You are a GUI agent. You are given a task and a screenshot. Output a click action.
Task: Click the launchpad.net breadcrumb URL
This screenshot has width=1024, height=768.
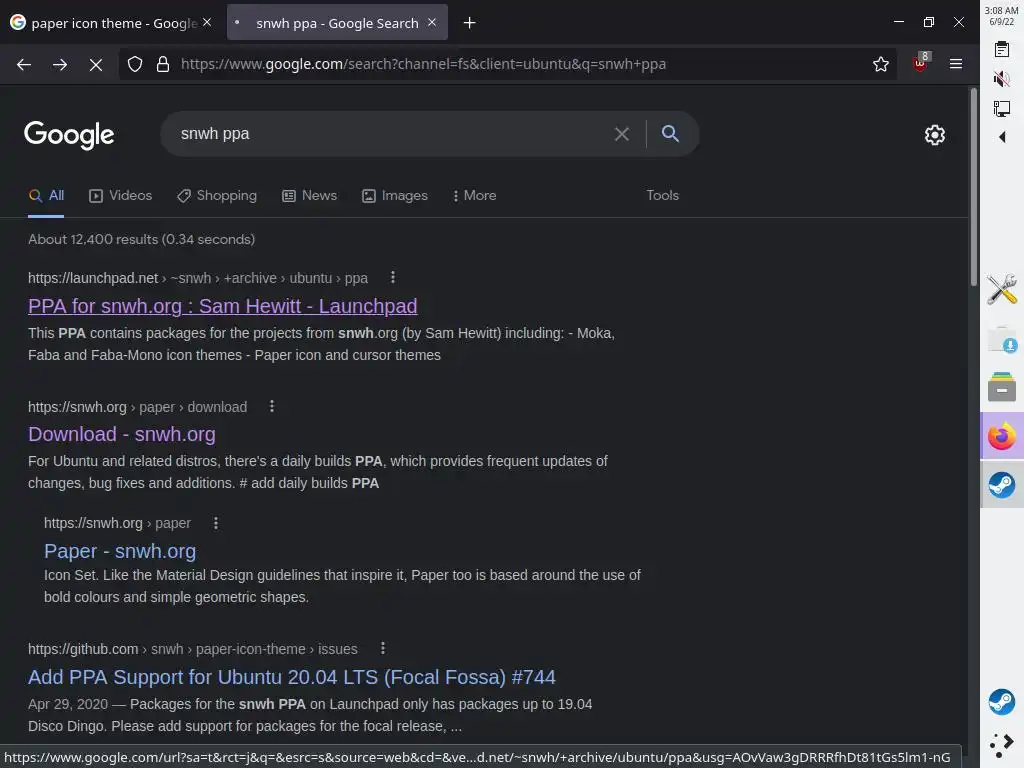[198, 278]
